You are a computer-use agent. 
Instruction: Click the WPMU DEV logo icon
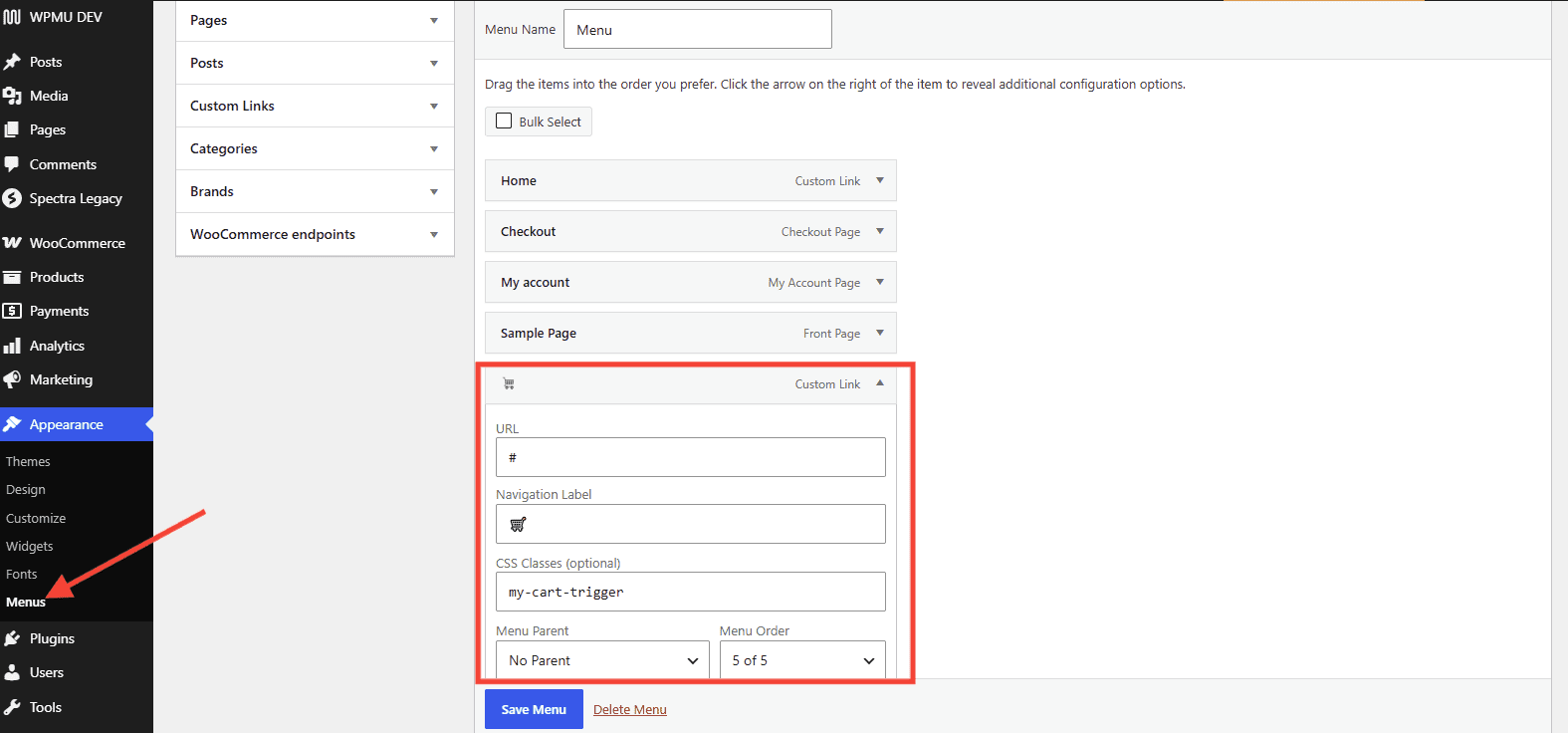(x=12, y=17)
